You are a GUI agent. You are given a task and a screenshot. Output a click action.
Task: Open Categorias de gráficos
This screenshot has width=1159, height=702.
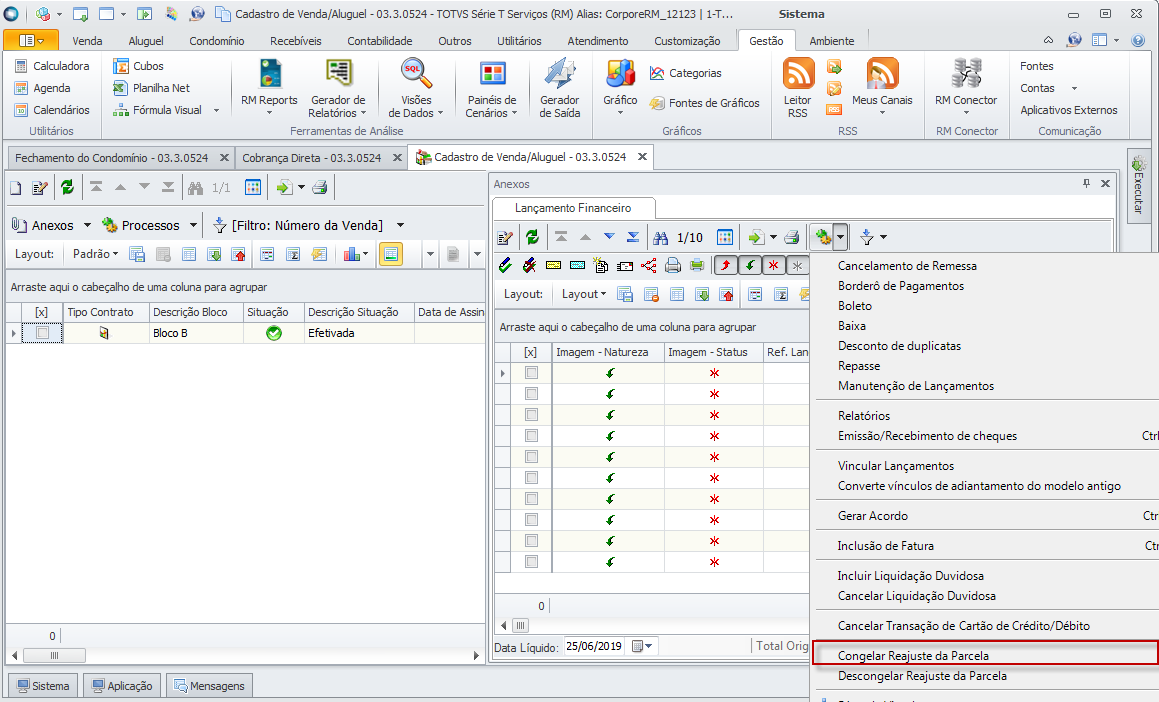[x=685, y=73]
